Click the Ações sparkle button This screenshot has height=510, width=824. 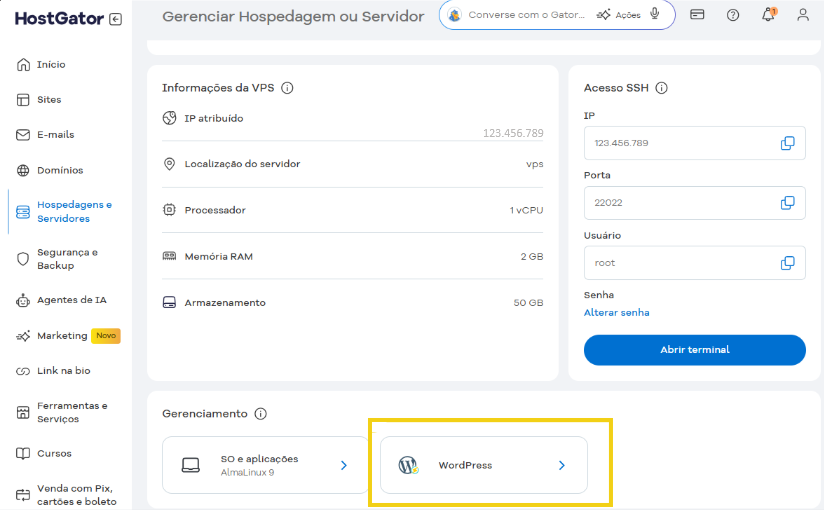tap(619, 15)
